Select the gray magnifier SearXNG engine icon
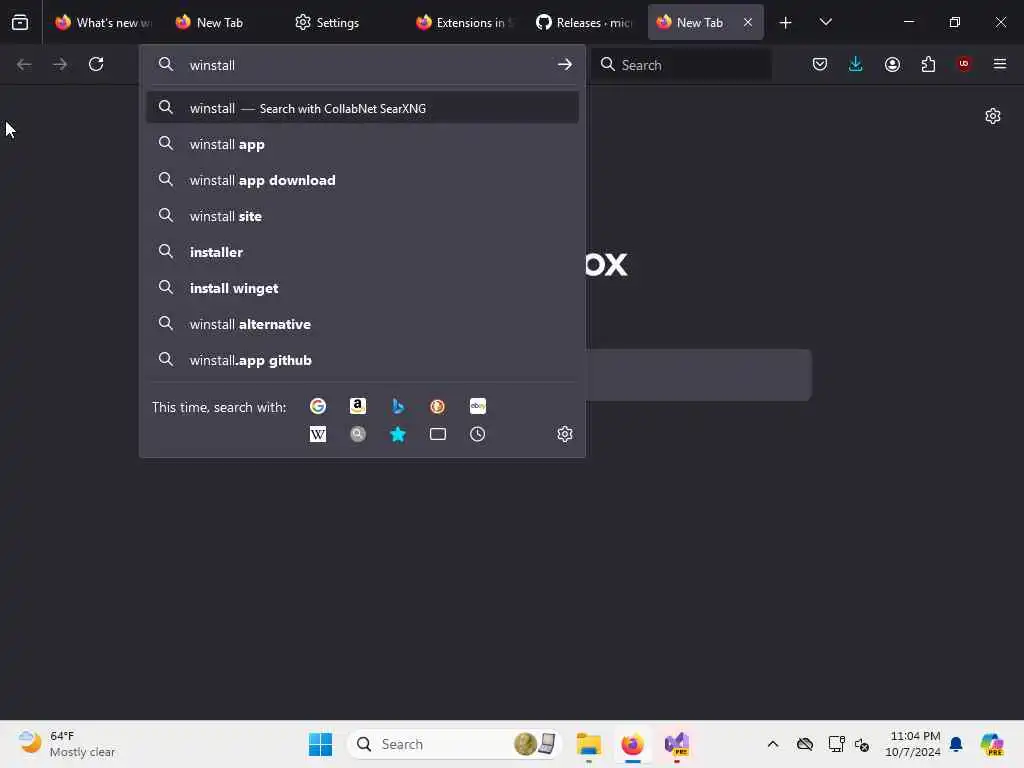 click(x=358, y=434)
